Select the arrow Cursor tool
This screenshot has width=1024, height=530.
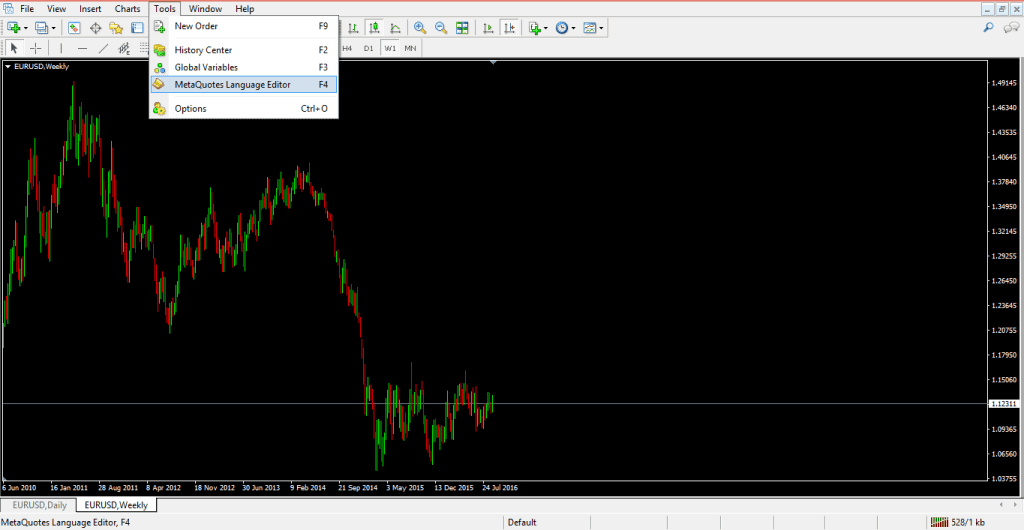(x=14, y=48)
